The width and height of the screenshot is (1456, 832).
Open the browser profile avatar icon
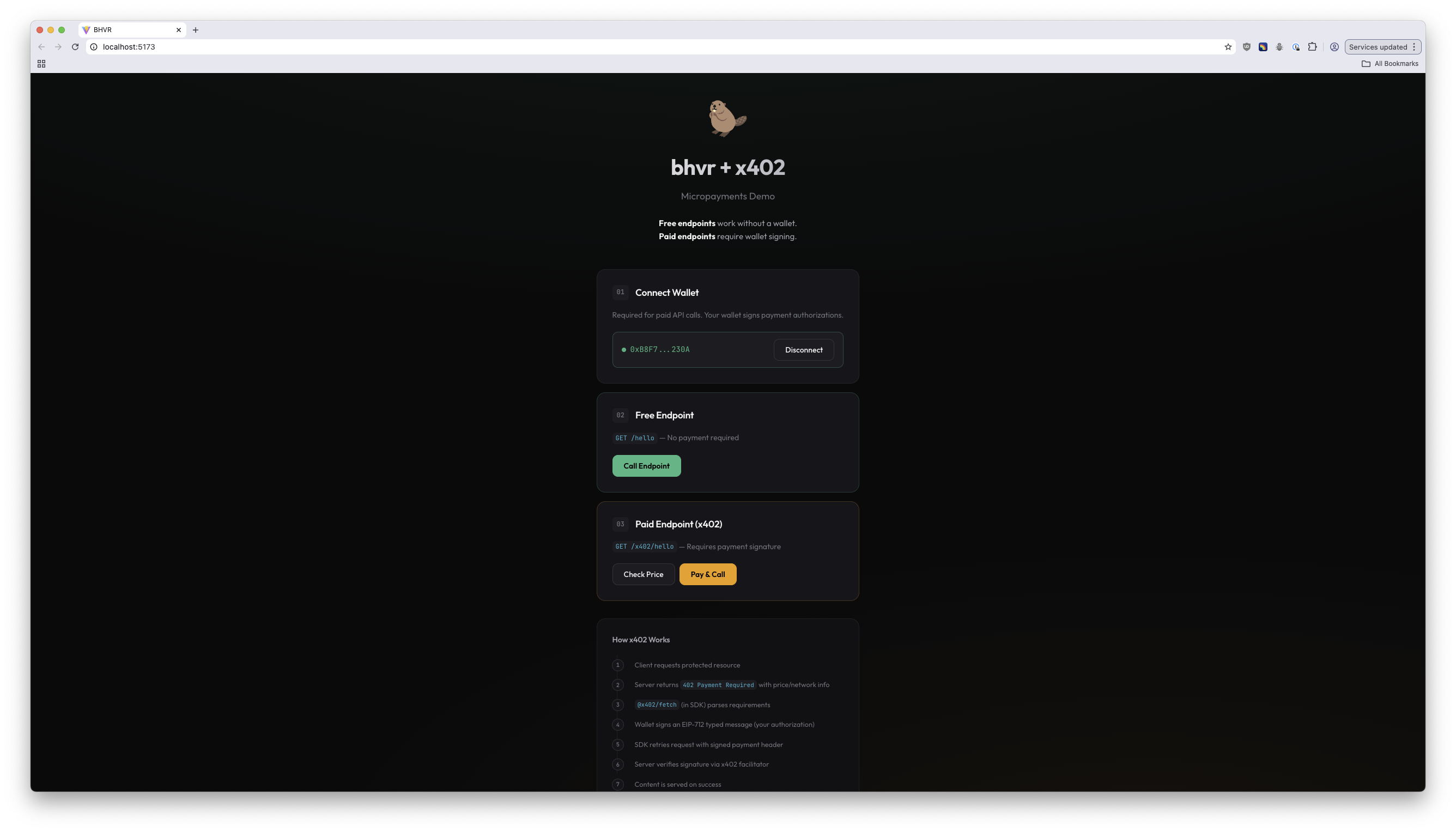1334,47
